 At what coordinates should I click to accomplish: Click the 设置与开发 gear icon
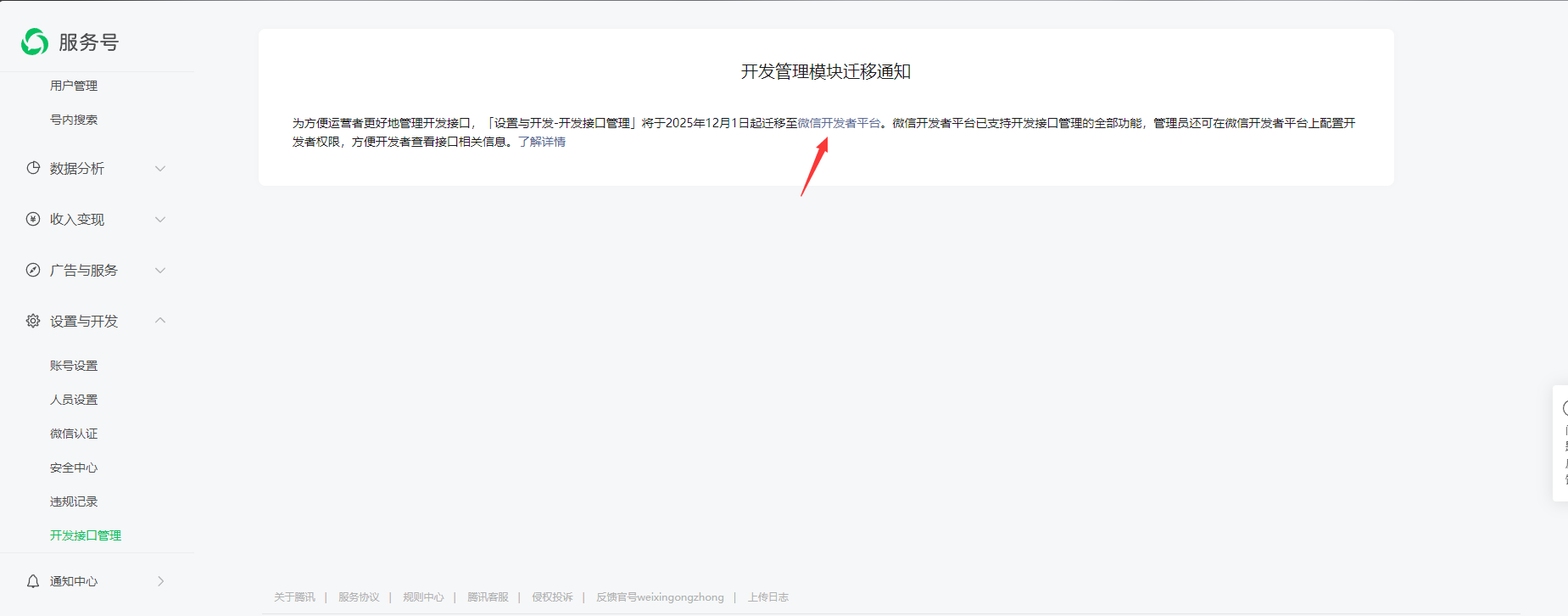point(33,321)
